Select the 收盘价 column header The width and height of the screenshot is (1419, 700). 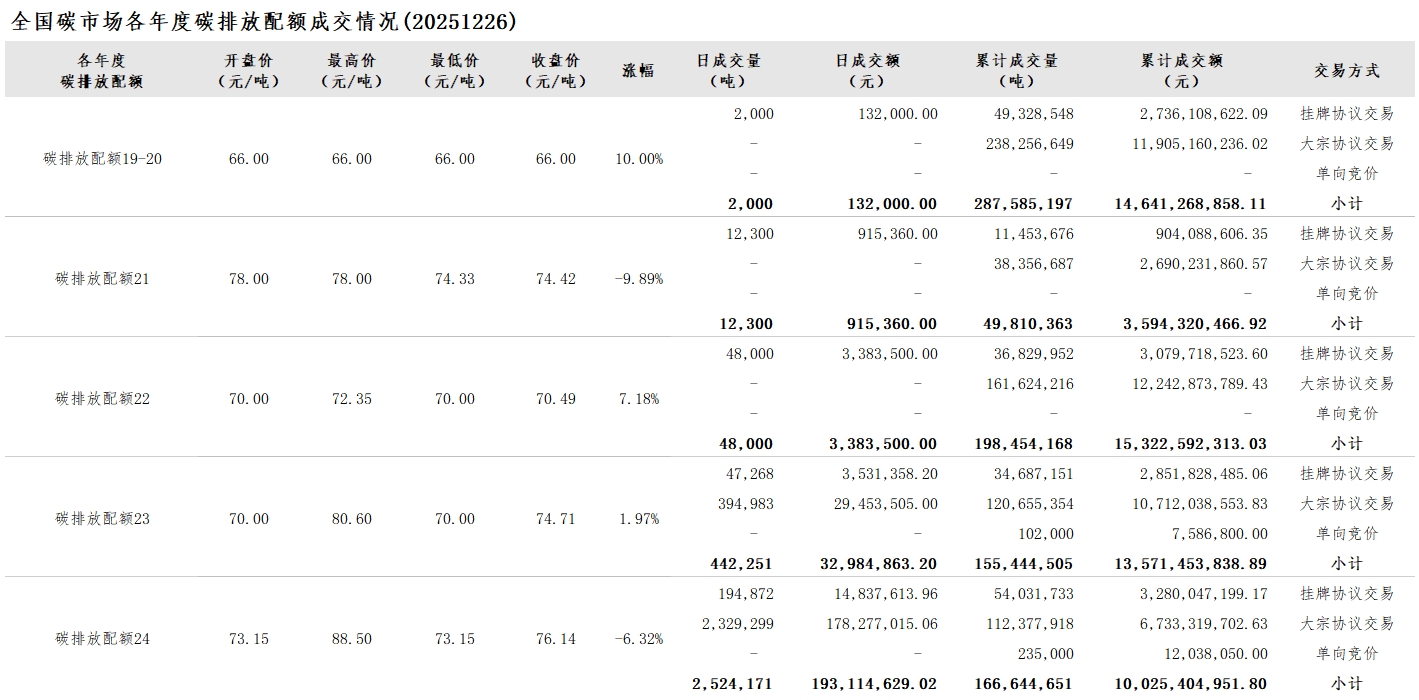pyautogui.click(x=555, y=70)
